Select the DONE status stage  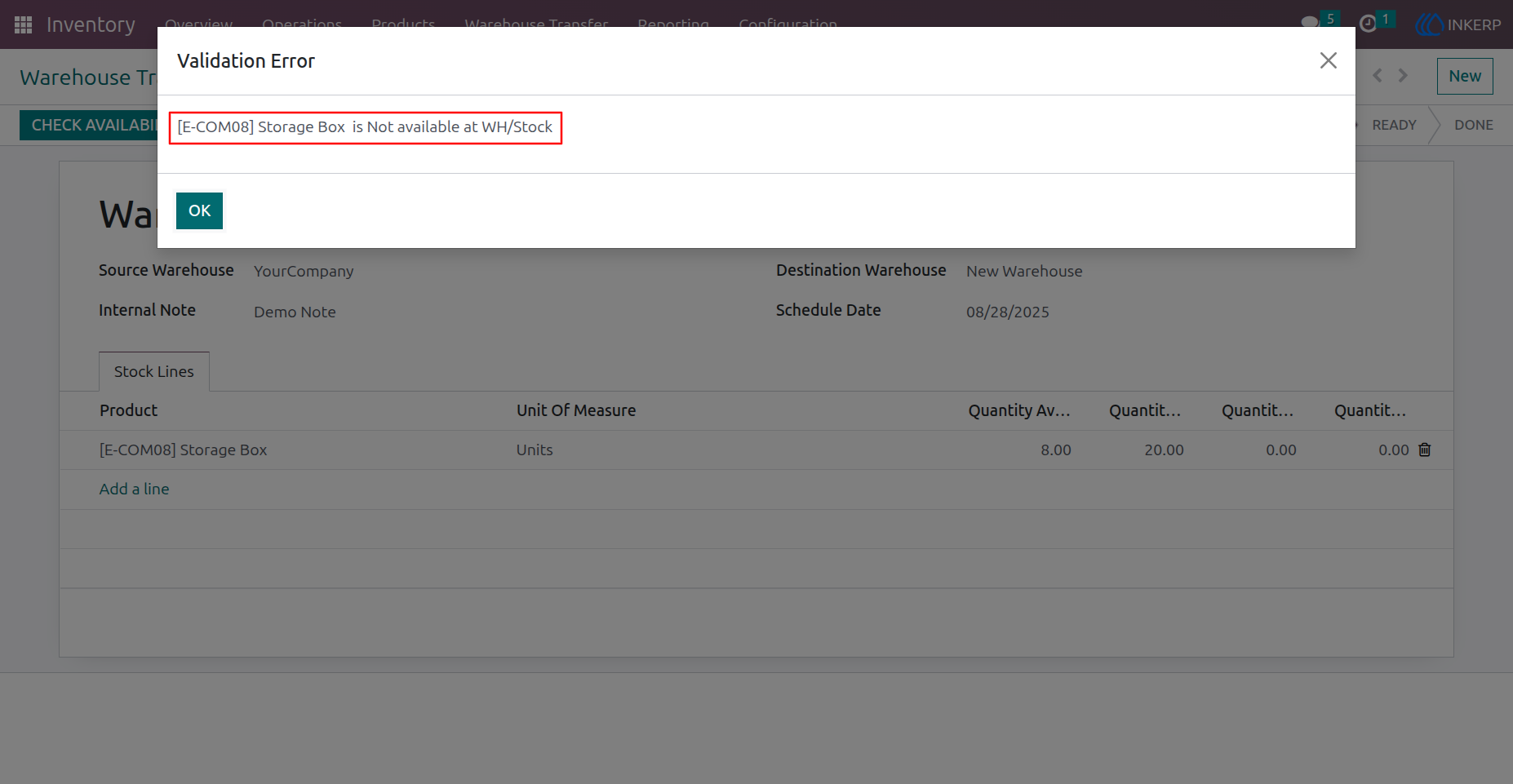pos(1474,125)
